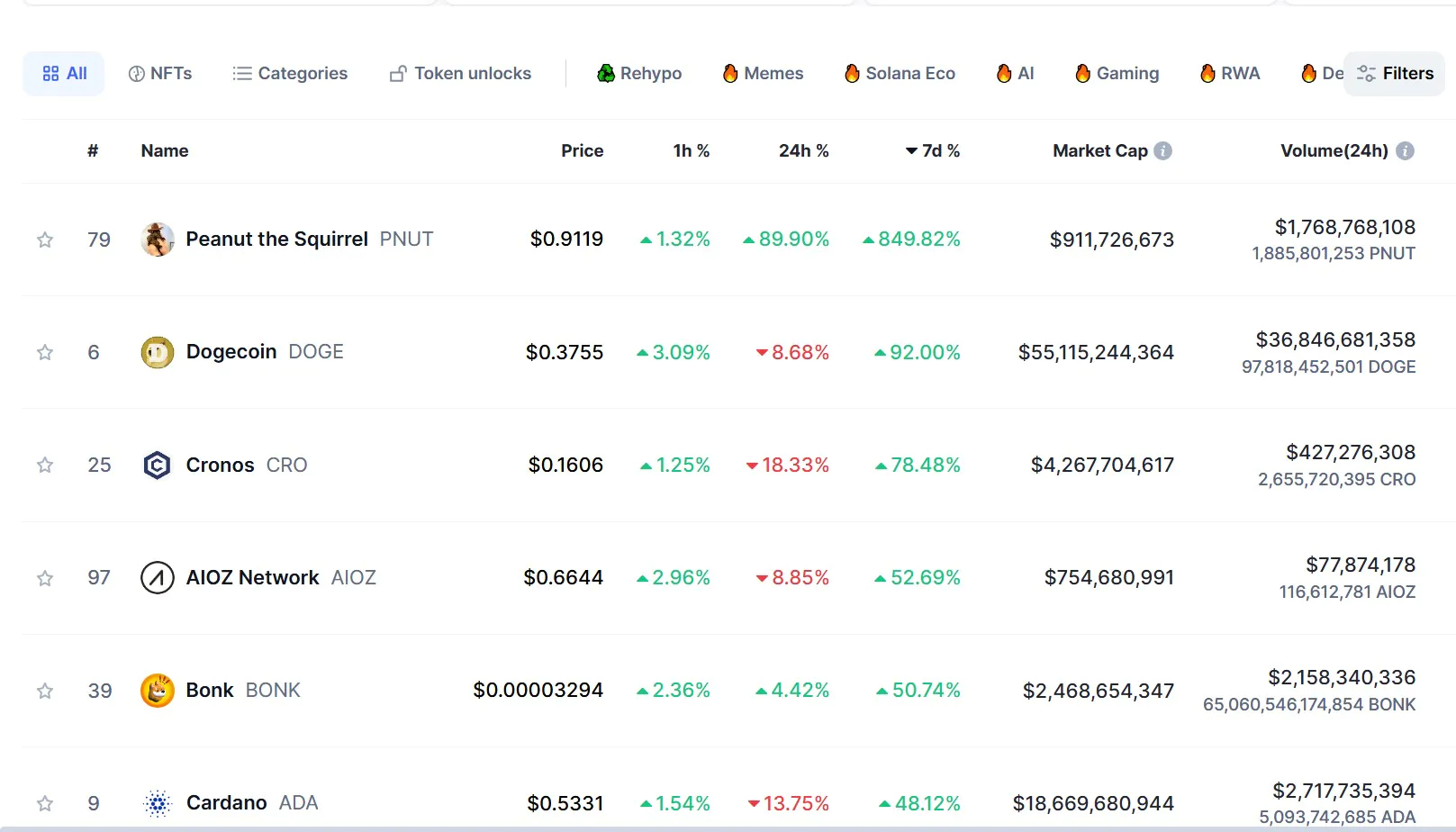Open Market Cap info tooltip icon
This screenshot has width=1456, height=832.
pyautogui.click(x=1163, y=151)
